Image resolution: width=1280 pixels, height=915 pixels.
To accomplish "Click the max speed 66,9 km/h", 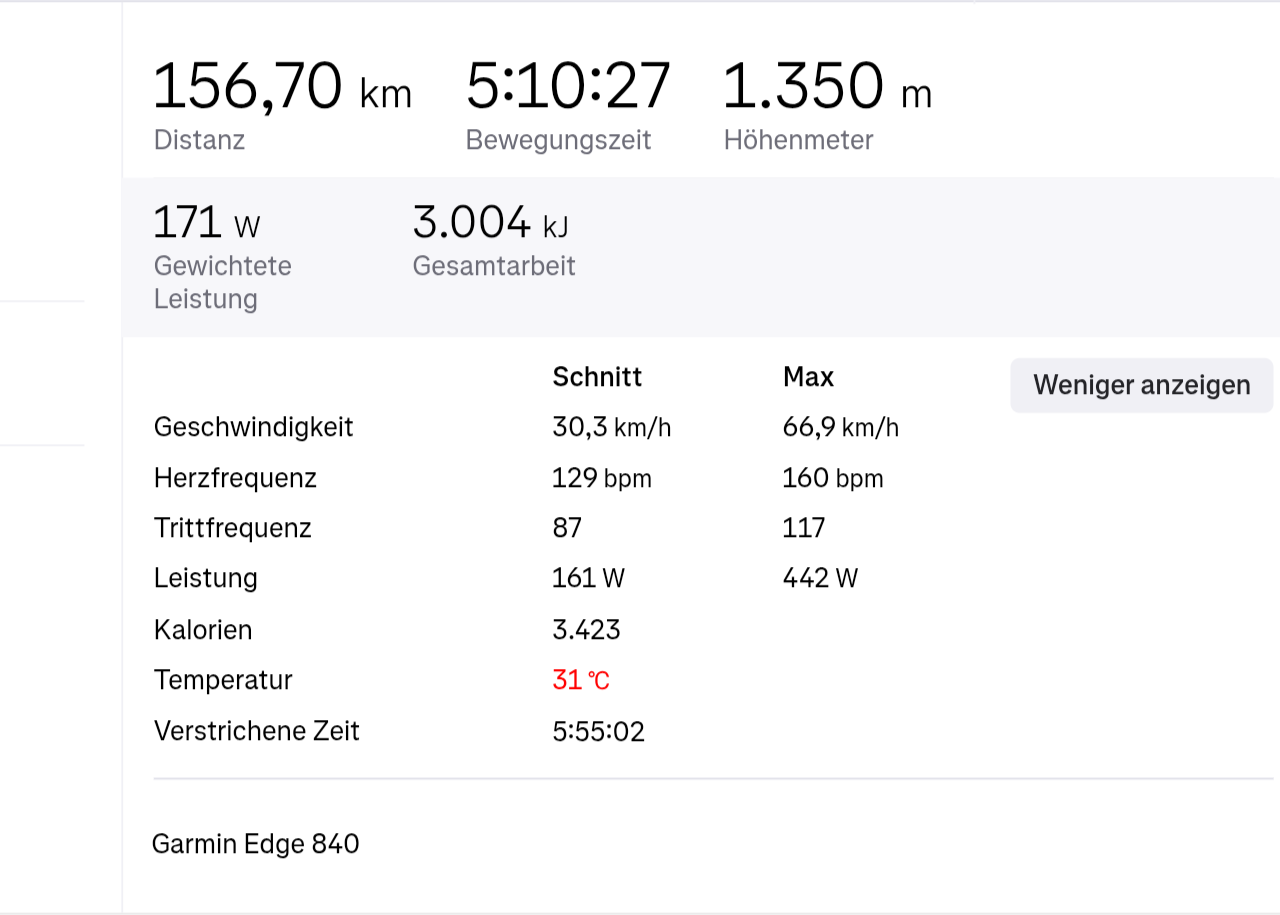I will (840, 428).
